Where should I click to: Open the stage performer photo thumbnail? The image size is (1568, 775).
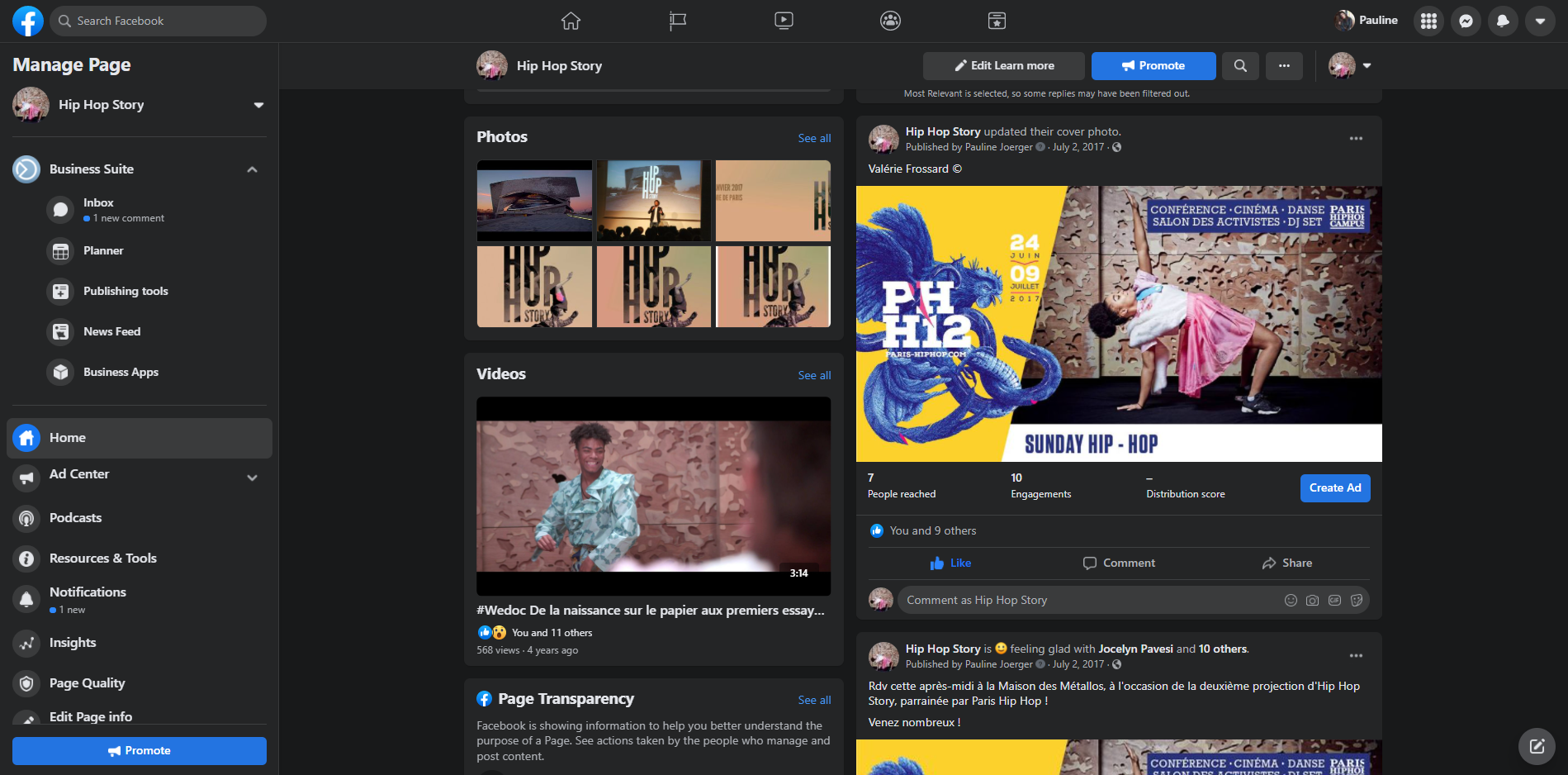(x=654, y=201)
